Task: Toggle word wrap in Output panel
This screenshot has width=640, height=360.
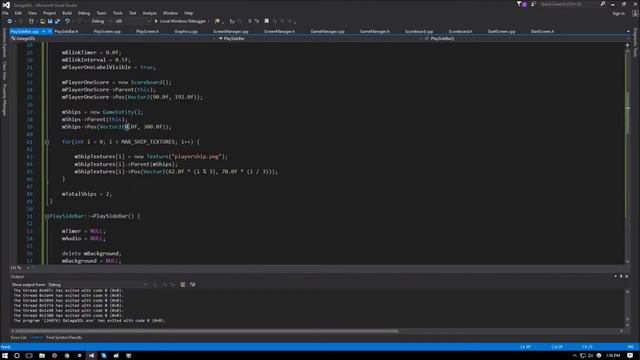Action: (192, 284)
